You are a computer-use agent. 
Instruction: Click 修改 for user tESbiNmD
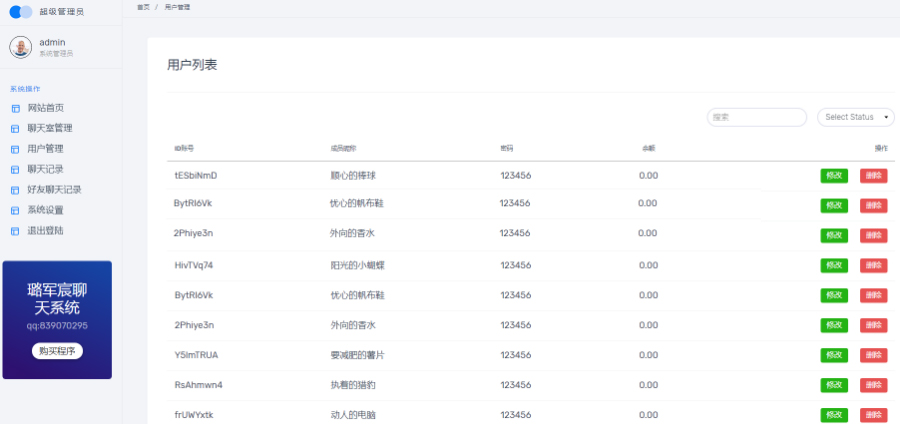(x=833, y=176)
